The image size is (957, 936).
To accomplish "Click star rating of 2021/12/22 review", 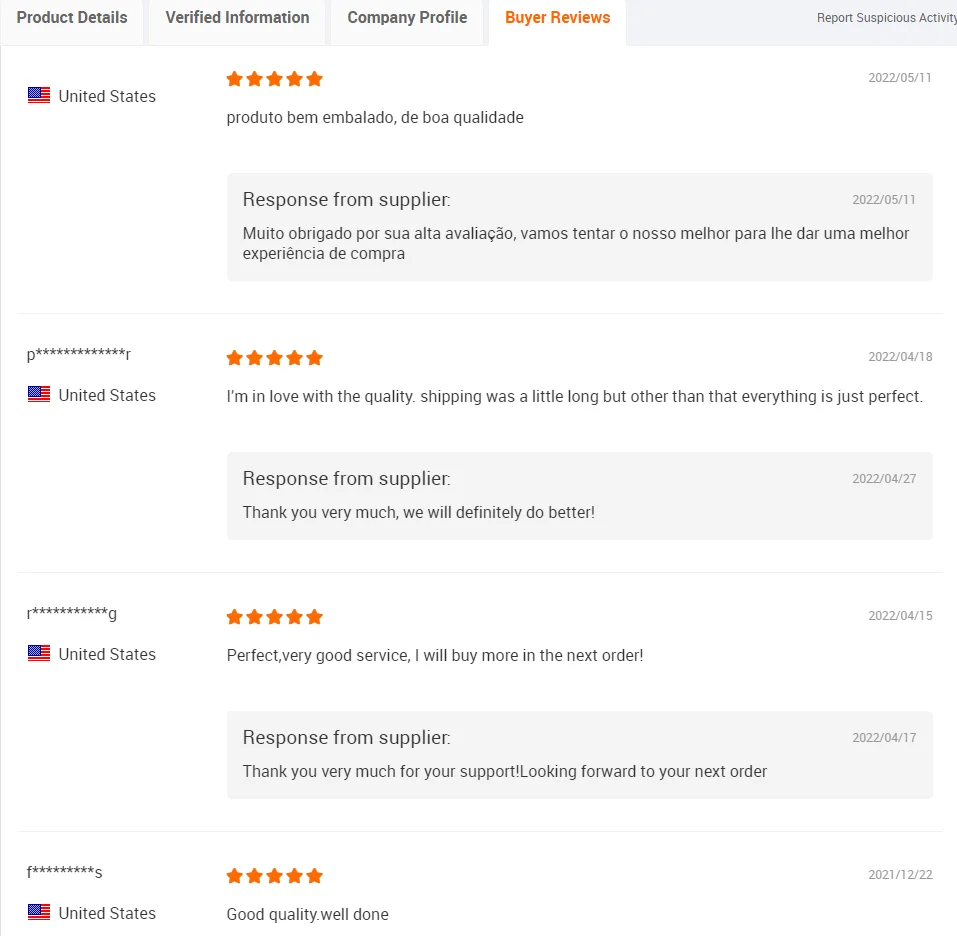I will pos(274,876).
